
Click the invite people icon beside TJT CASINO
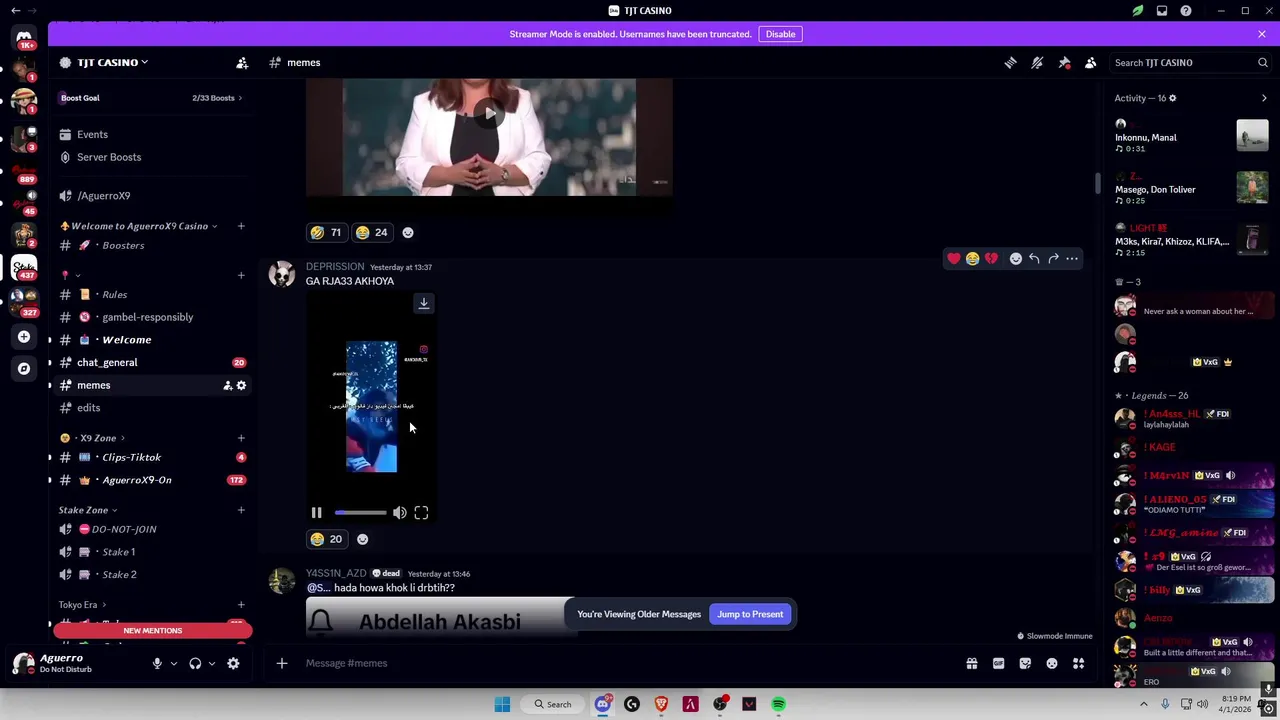[242, 62]
